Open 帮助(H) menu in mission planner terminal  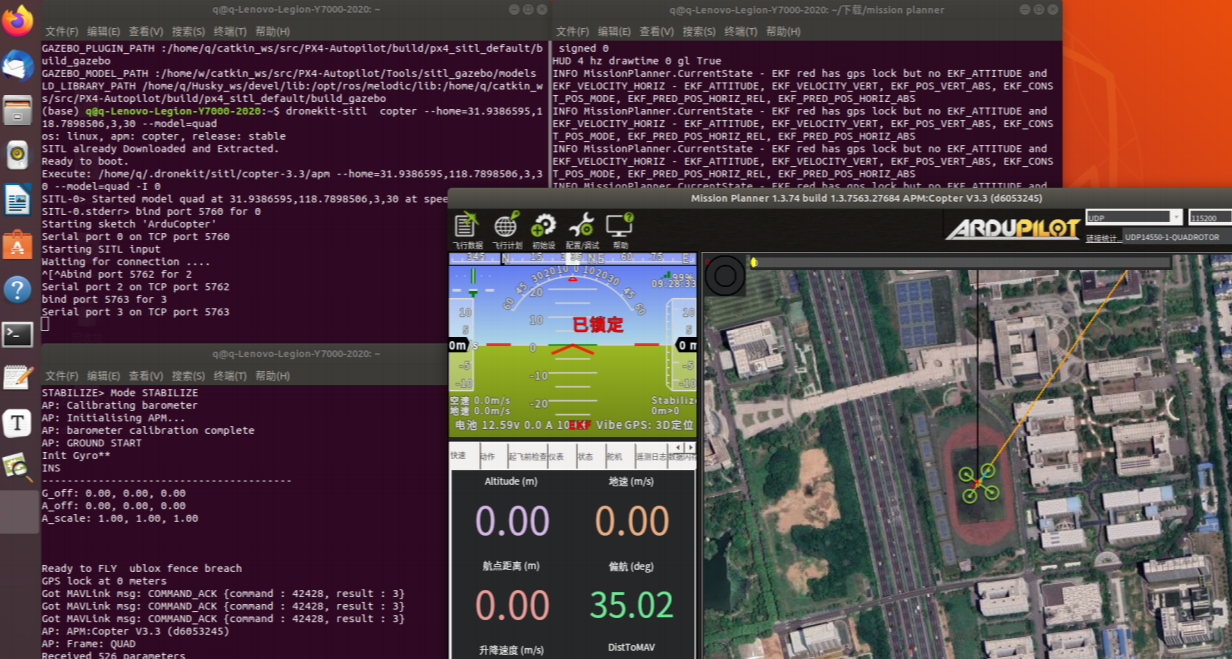coord(782,31)
